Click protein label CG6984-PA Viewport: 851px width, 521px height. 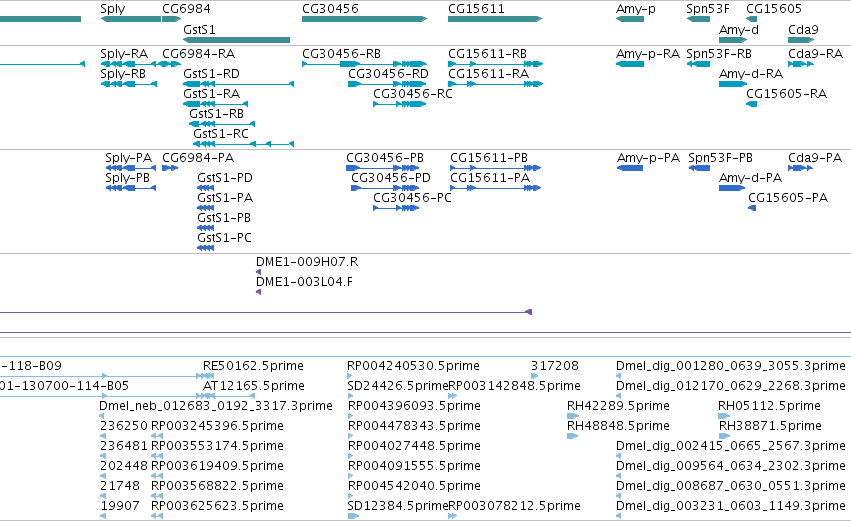pos(198,158)
